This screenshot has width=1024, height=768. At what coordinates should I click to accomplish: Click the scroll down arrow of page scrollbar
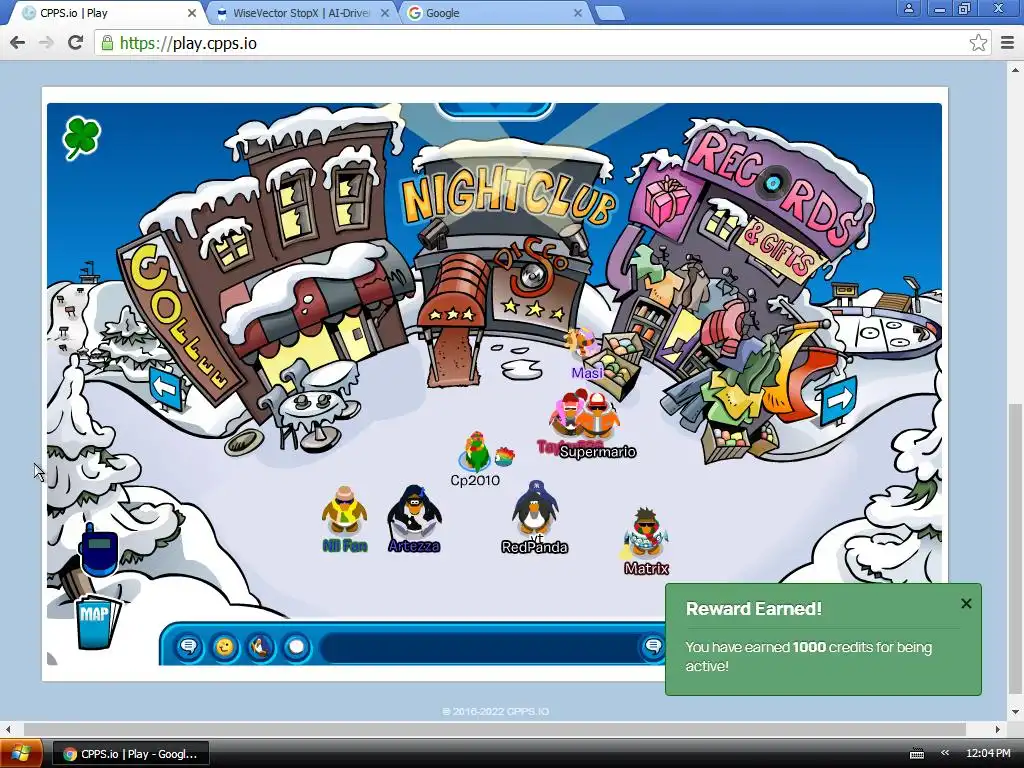pyautogui.click(x=1015, y=712)
